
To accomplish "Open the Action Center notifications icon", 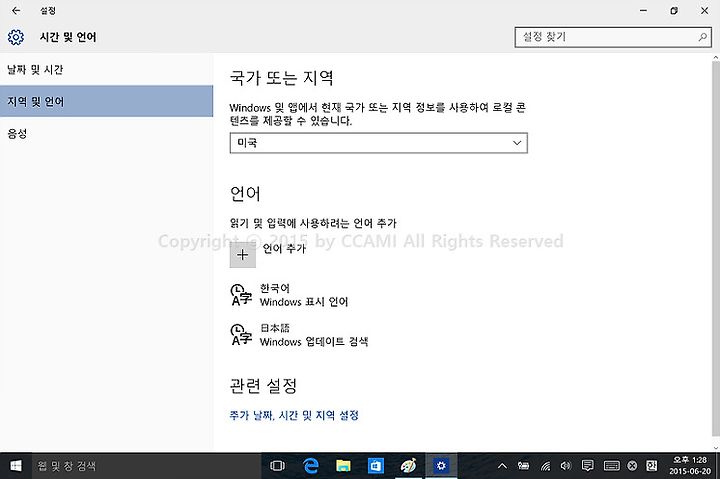I will click(587, 466).
